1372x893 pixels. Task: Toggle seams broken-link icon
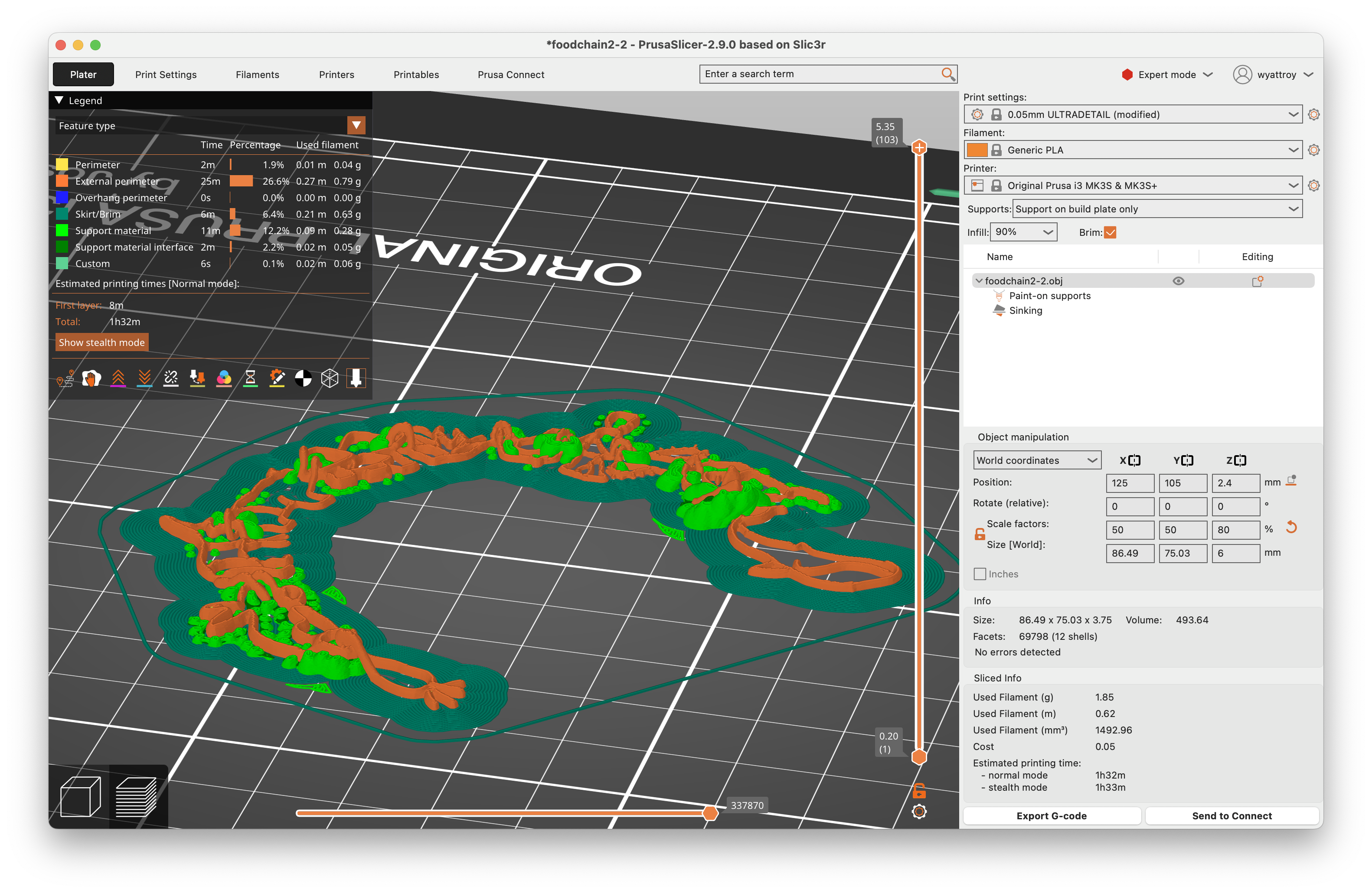coord(171,378)
